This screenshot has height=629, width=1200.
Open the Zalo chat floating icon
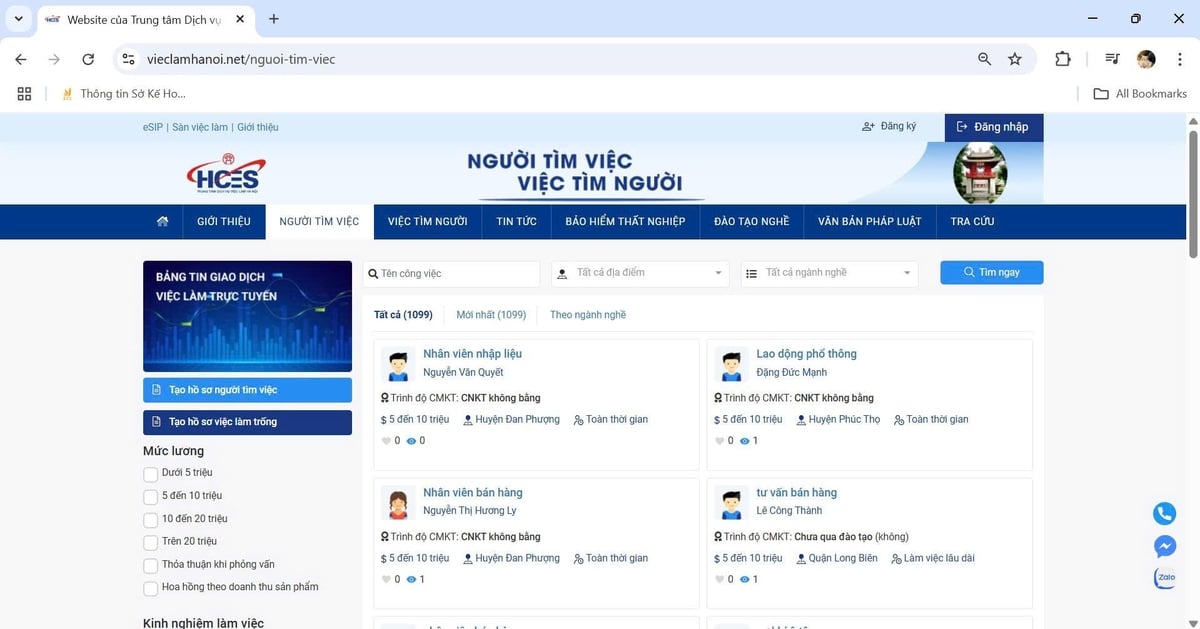click(1164, 578)
